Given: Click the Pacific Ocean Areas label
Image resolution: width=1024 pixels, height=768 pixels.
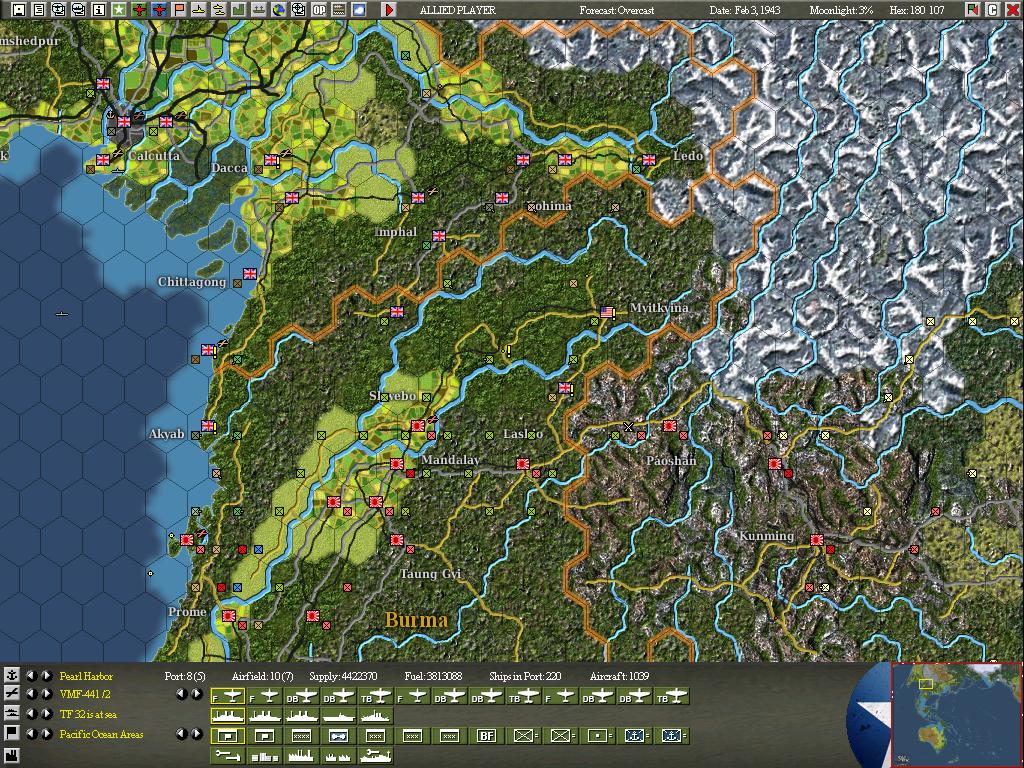Looking at the screenshot, I should [x=101, y=734].
